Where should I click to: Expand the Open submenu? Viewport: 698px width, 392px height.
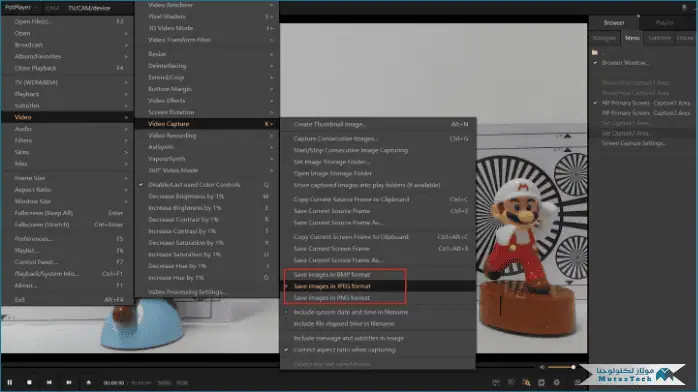point(68,33)
